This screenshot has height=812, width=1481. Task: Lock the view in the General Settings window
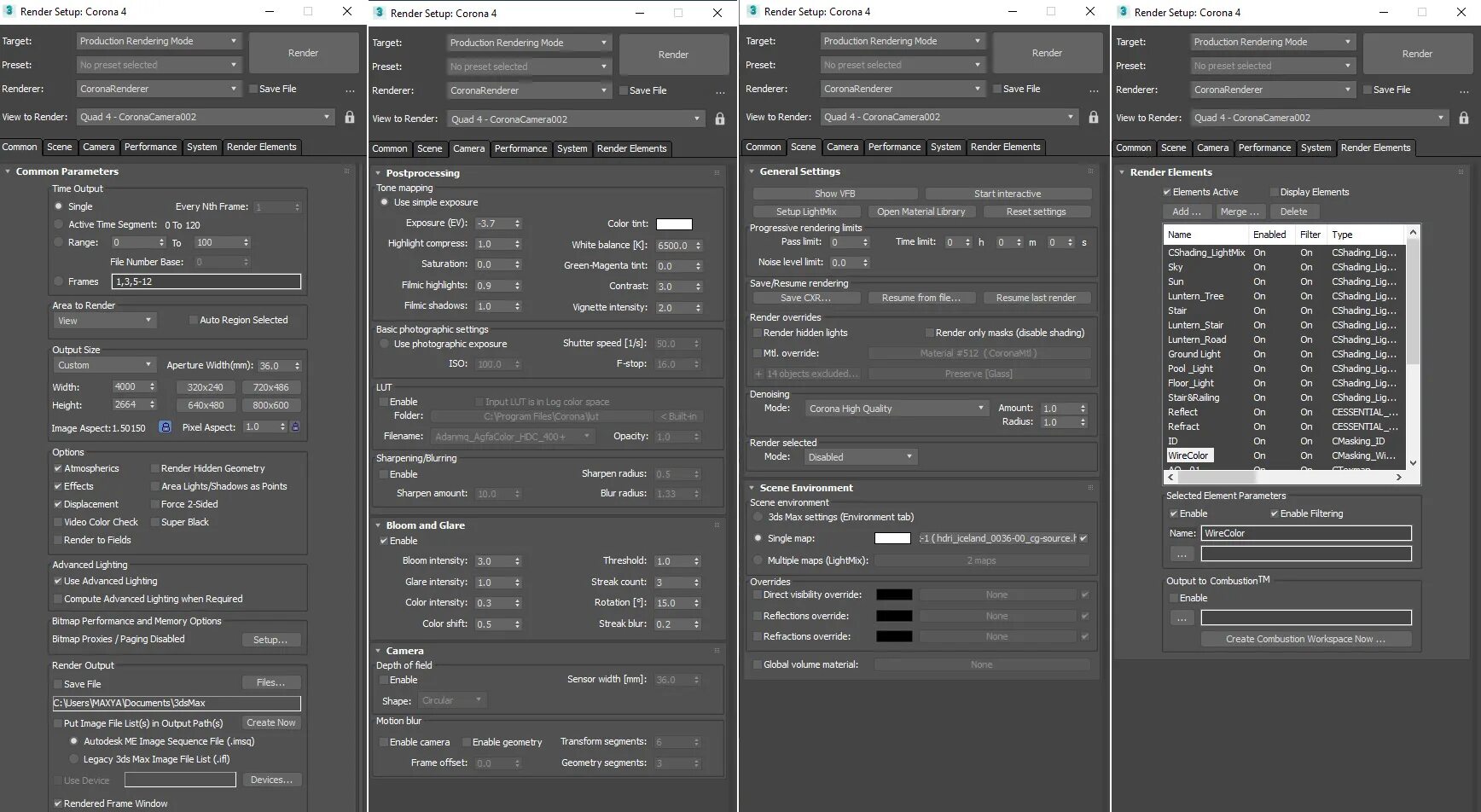tap(1094, 118)
